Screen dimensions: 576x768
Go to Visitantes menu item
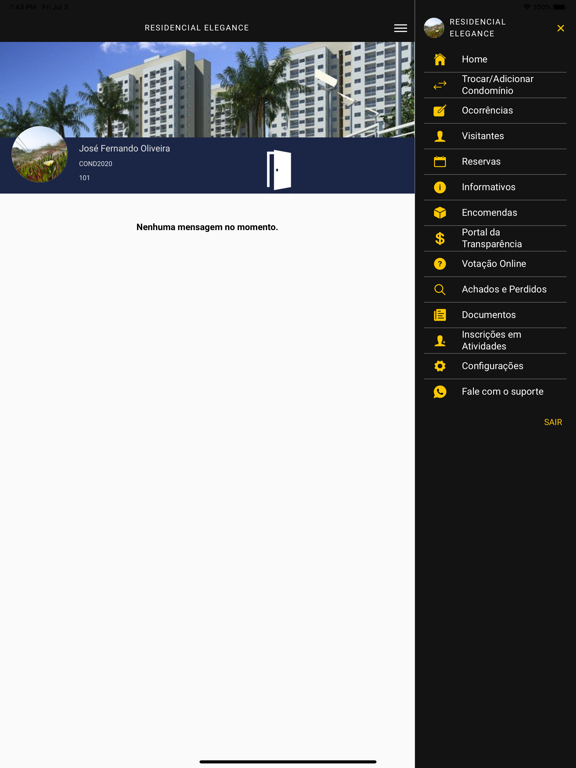point(482,136)
